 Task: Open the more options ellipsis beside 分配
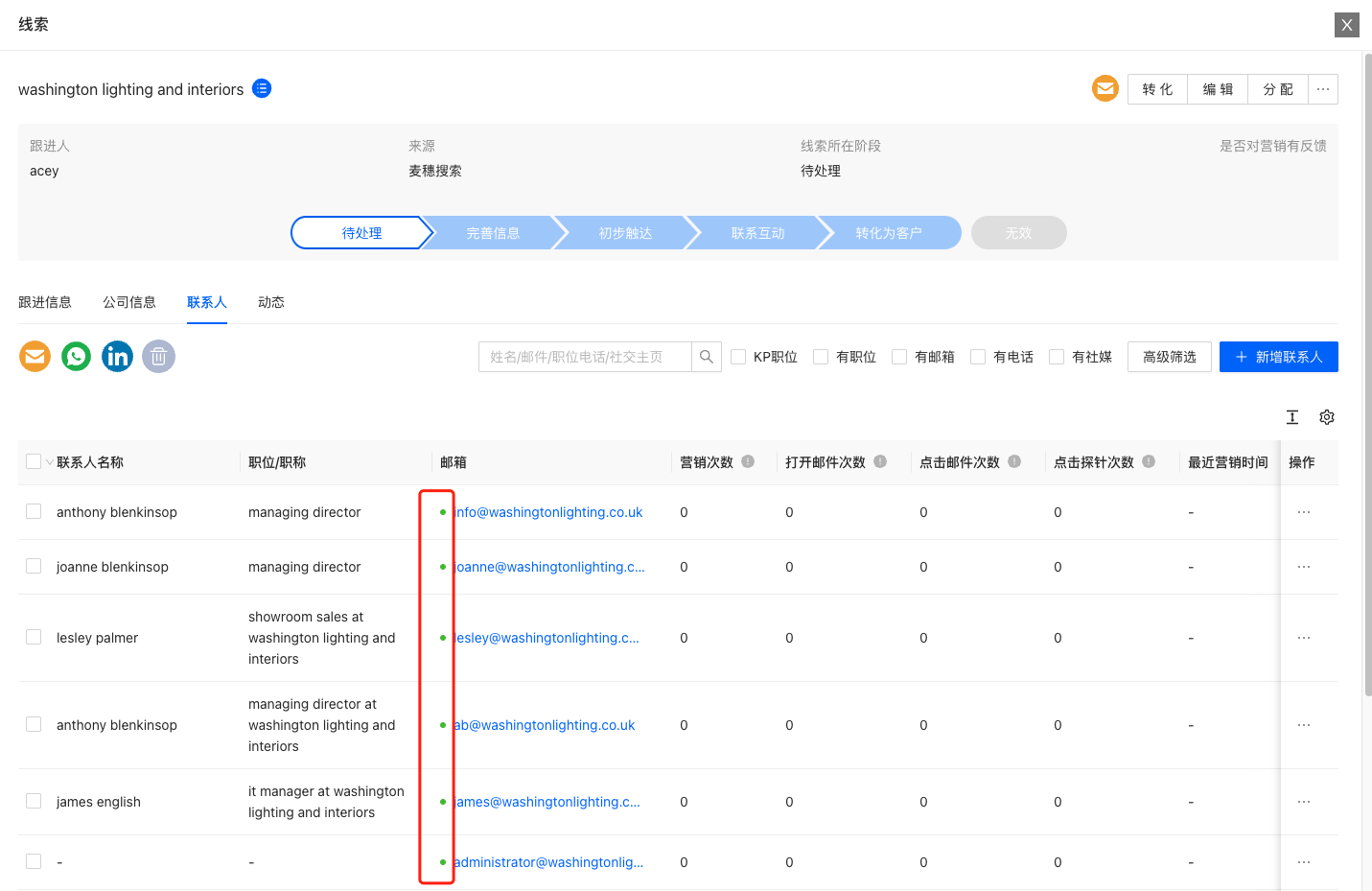1323,89
